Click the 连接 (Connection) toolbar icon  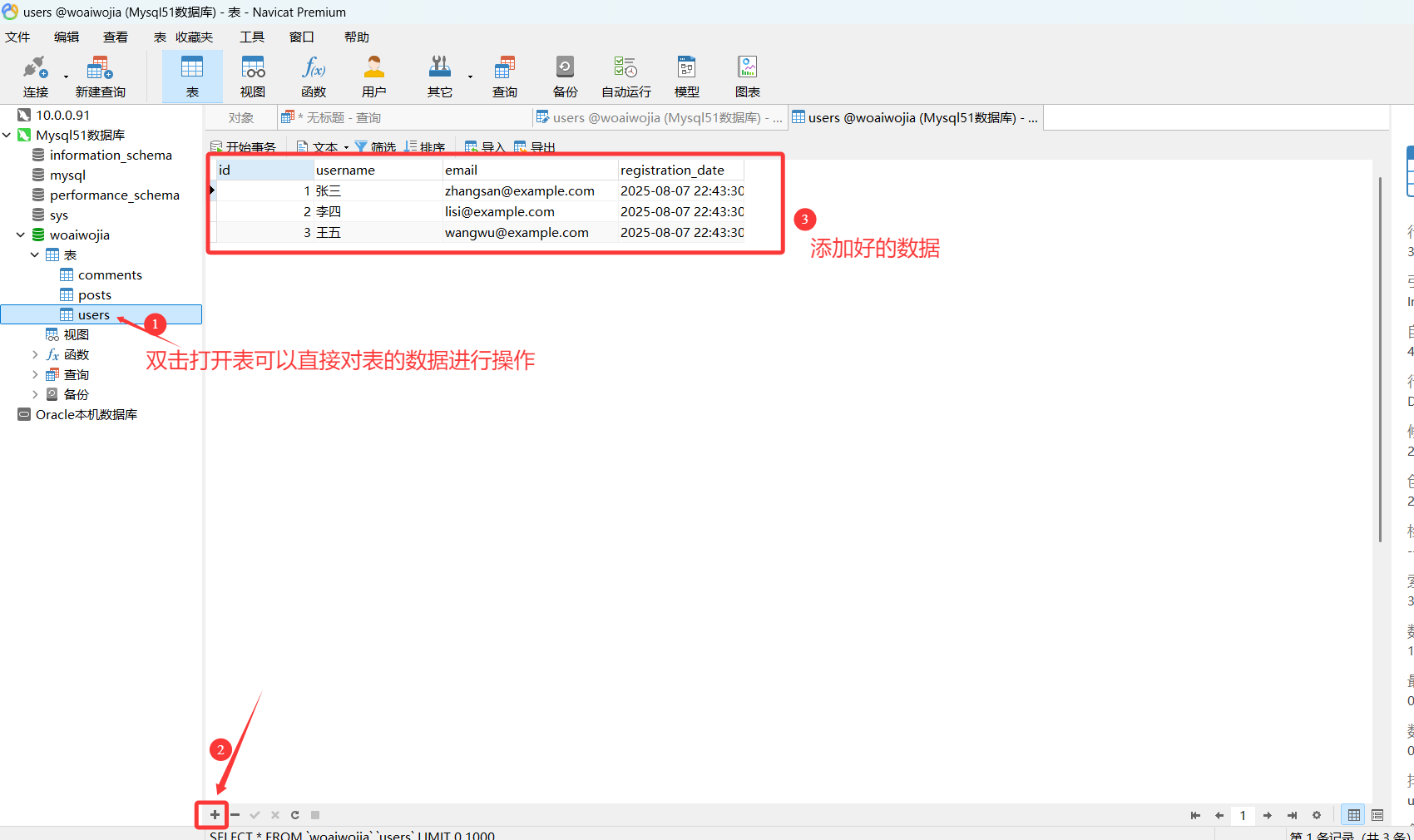pos(35,76)
